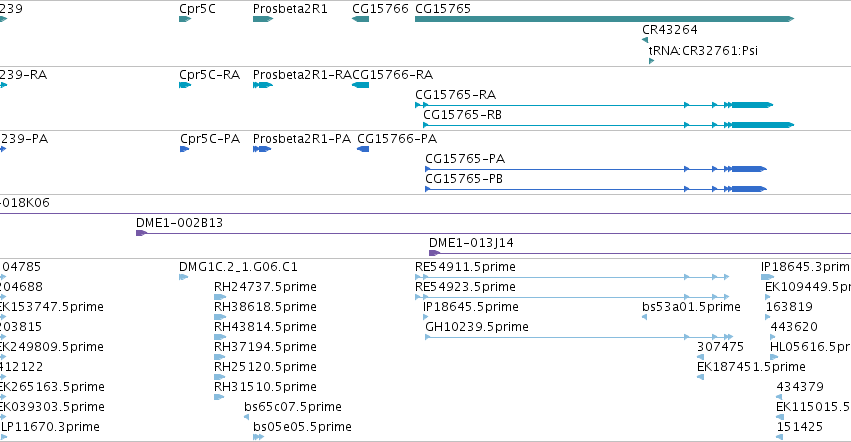
Task: Select the CG15765 gene bar
Action: click(x=604, y=19)
